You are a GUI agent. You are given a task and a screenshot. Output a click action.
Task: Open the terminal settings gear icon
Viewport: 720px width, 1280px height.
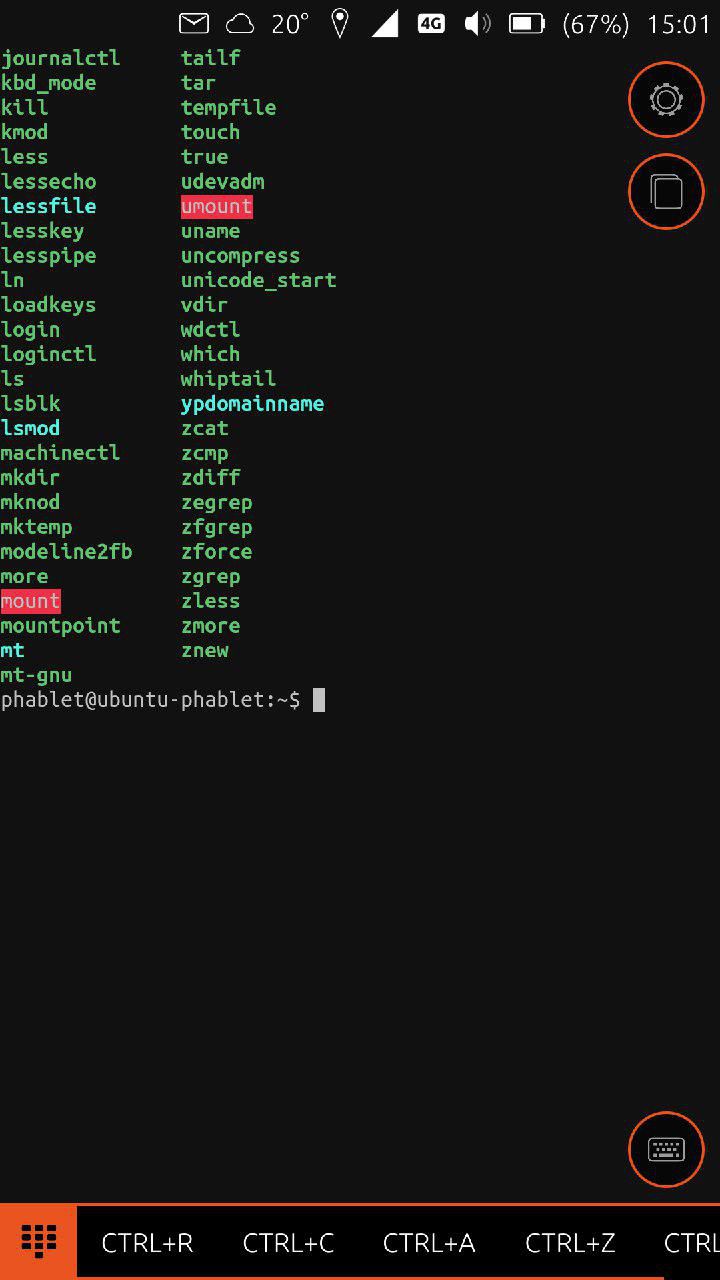(666, 99)
